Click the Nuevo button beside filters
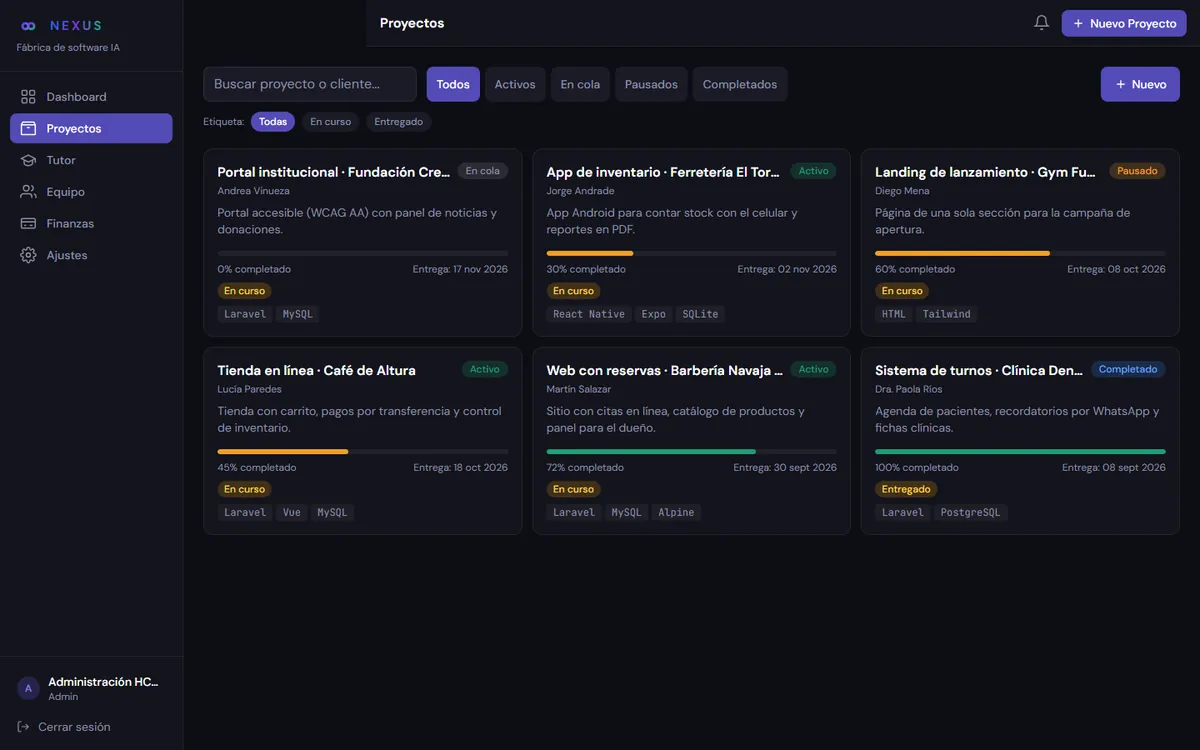The width and height of the screenshot is (1200, 750). click(x=1140, y=84)
